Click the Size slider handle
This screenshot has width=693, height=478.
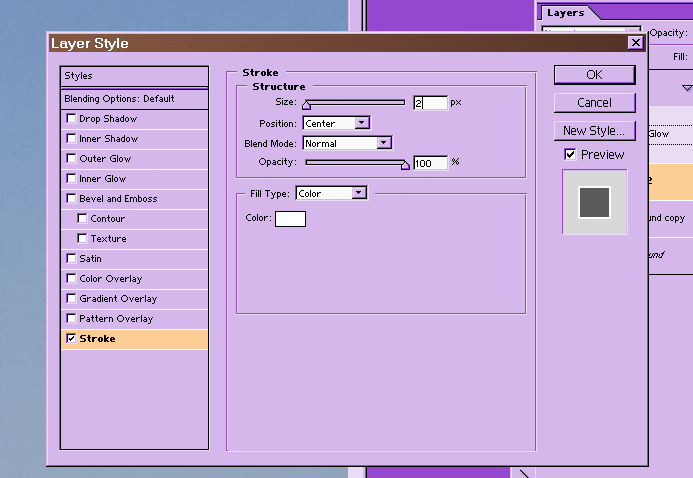[307, 104]
